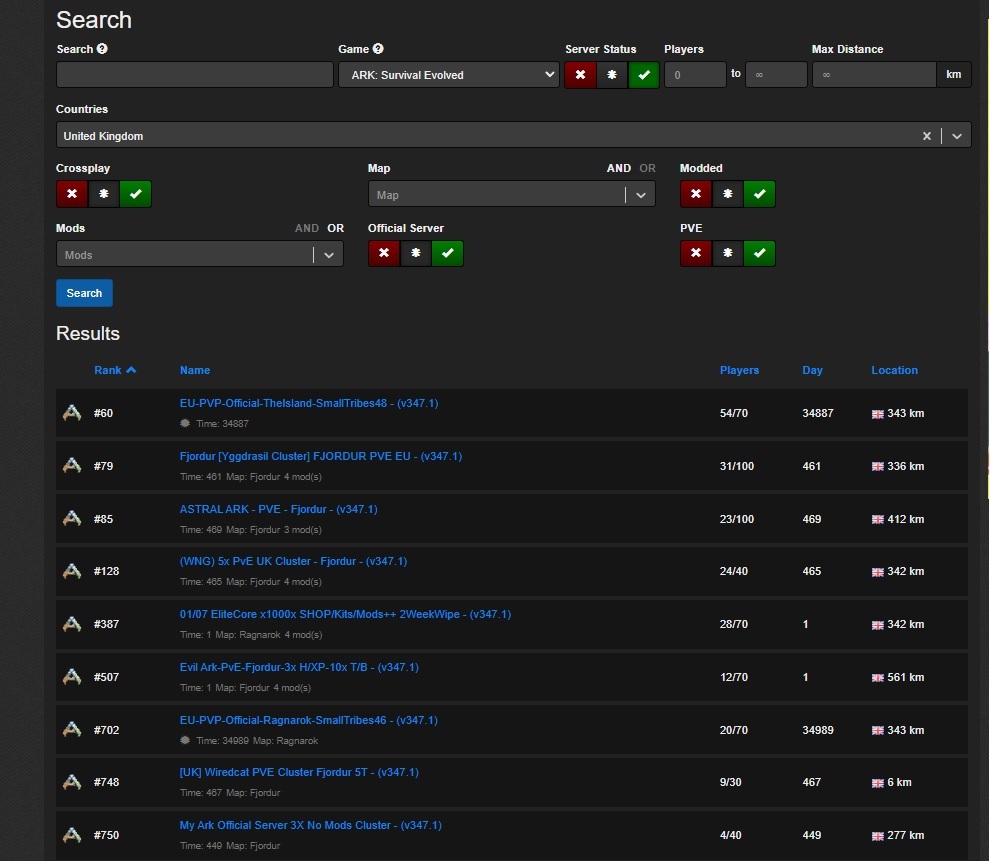
Task: Set Official Server filter to excluded (red X)
Action: click(384, 253)
